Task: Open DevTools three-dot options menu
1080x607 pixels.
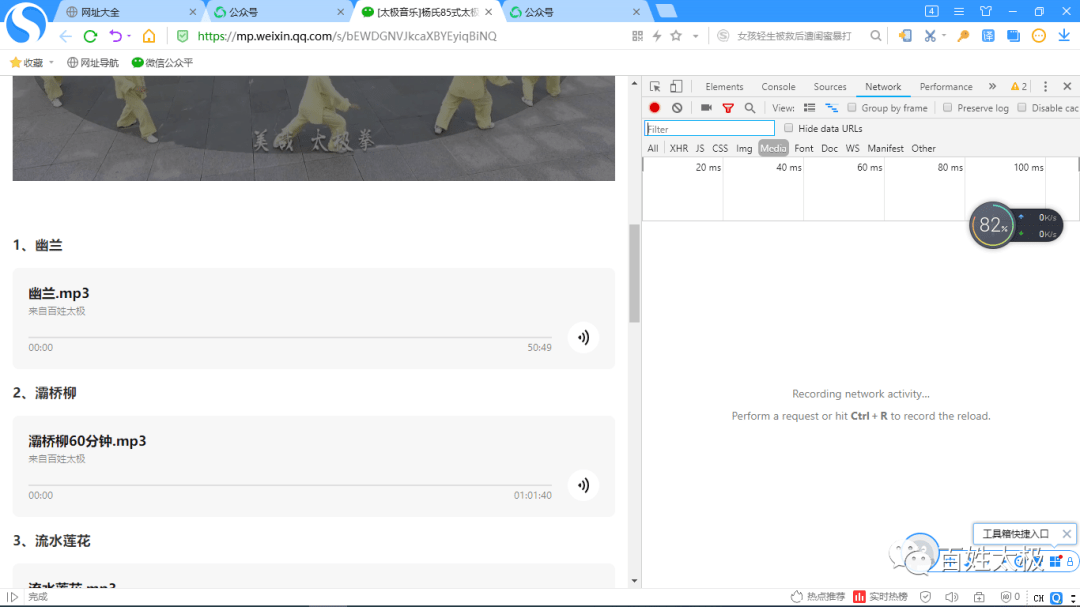Action: point(1045,87)
